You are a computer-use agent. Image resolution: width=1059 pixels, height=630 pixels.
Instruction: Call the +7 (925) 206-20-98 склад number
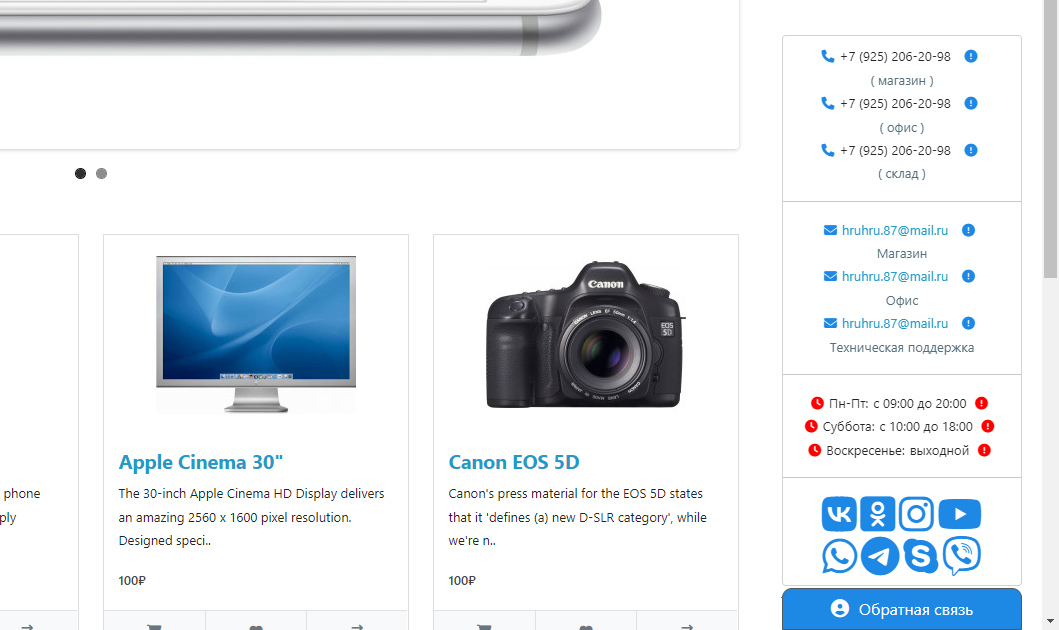(x=895, y=151)
